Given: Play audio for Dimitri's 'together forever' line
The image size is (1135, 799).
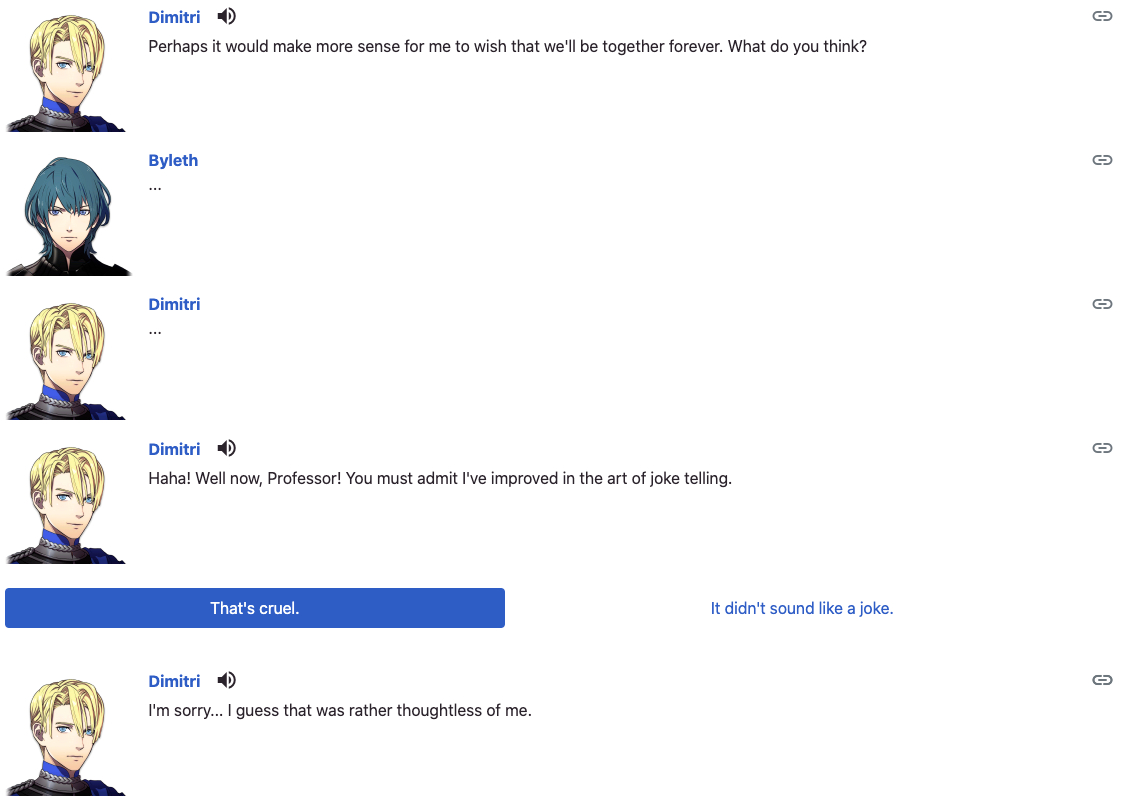Looking at the screenshot, I should [x=227, y=16].
